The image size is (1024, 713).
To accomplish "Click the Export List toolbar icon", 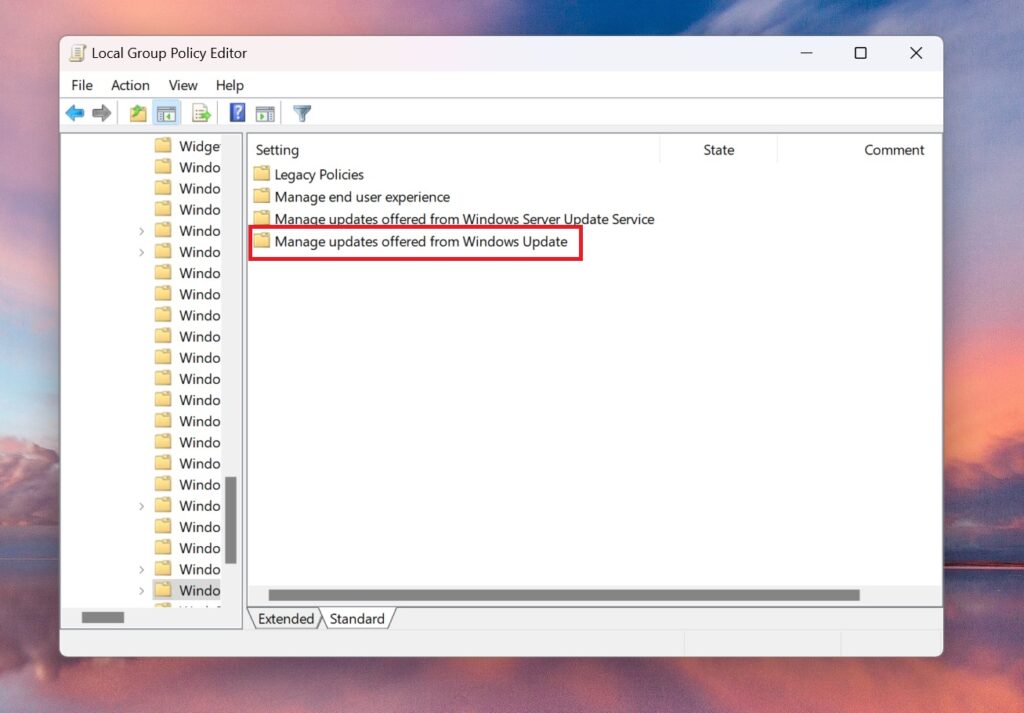I will click(x=200, y=113).
